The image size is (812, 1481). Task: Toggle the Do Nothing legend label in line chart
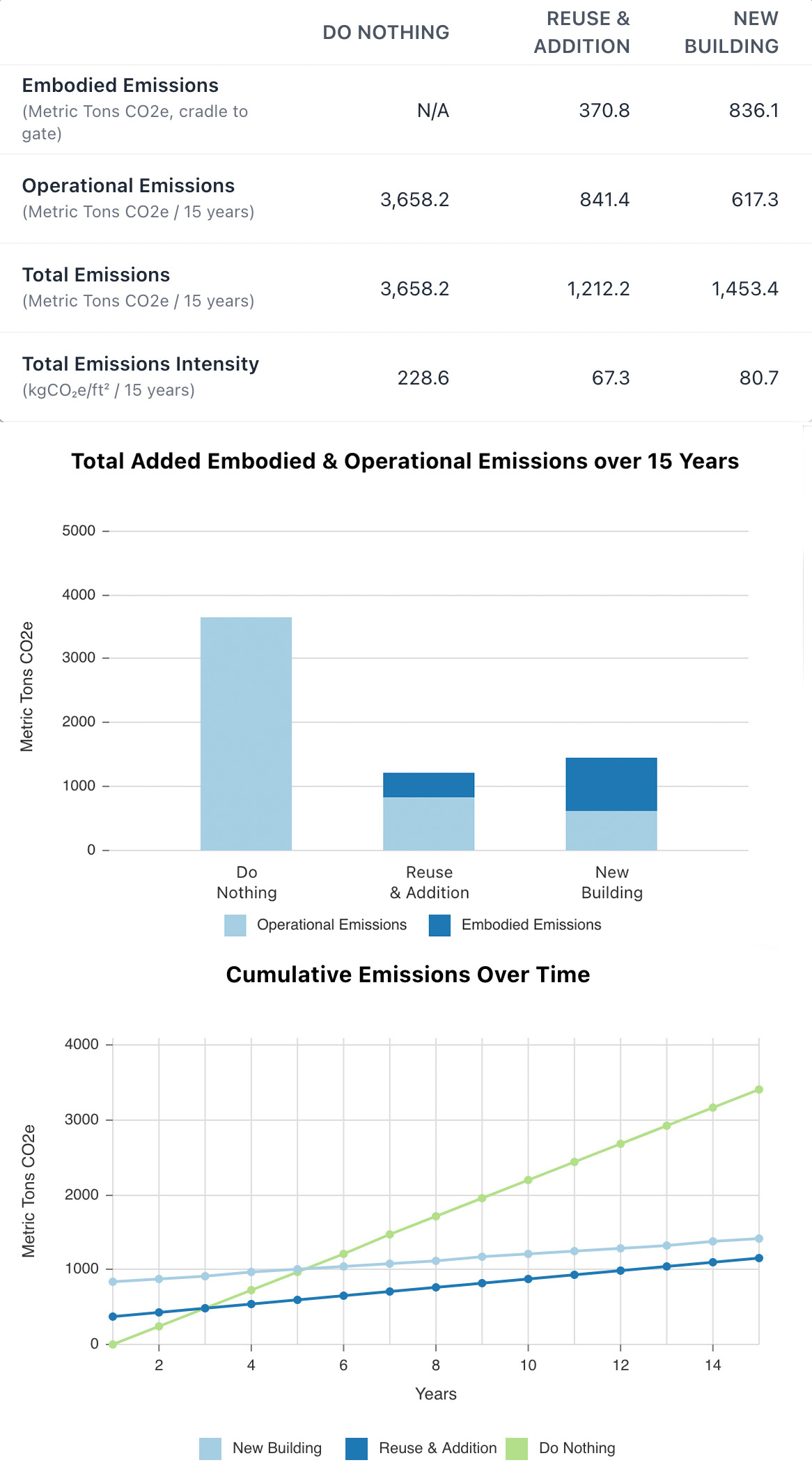pyautogui.click(x=577, y=1448)
